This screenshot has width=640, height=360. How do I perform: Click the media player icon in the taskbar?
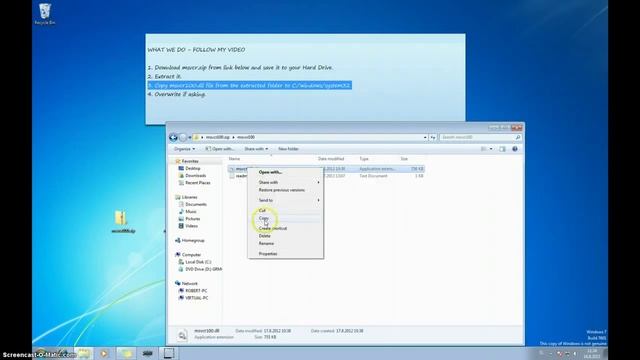[104, 353]
